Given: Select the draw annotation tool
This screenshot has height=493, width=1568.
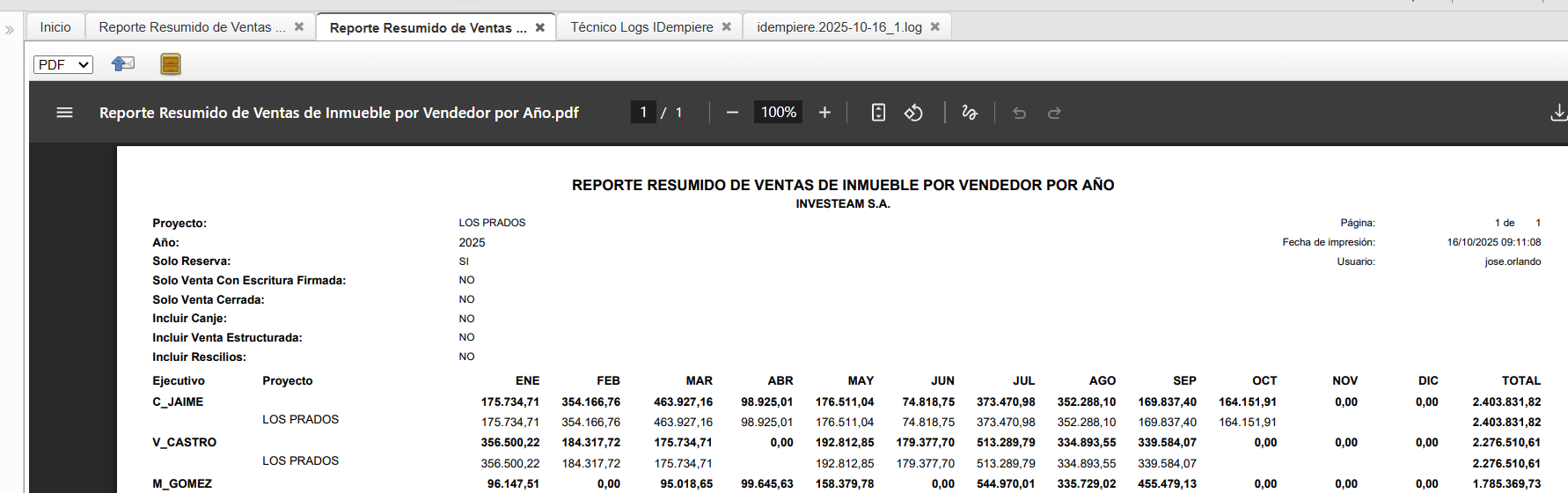Looking at the screenshot, I should (x=970, y=113).
